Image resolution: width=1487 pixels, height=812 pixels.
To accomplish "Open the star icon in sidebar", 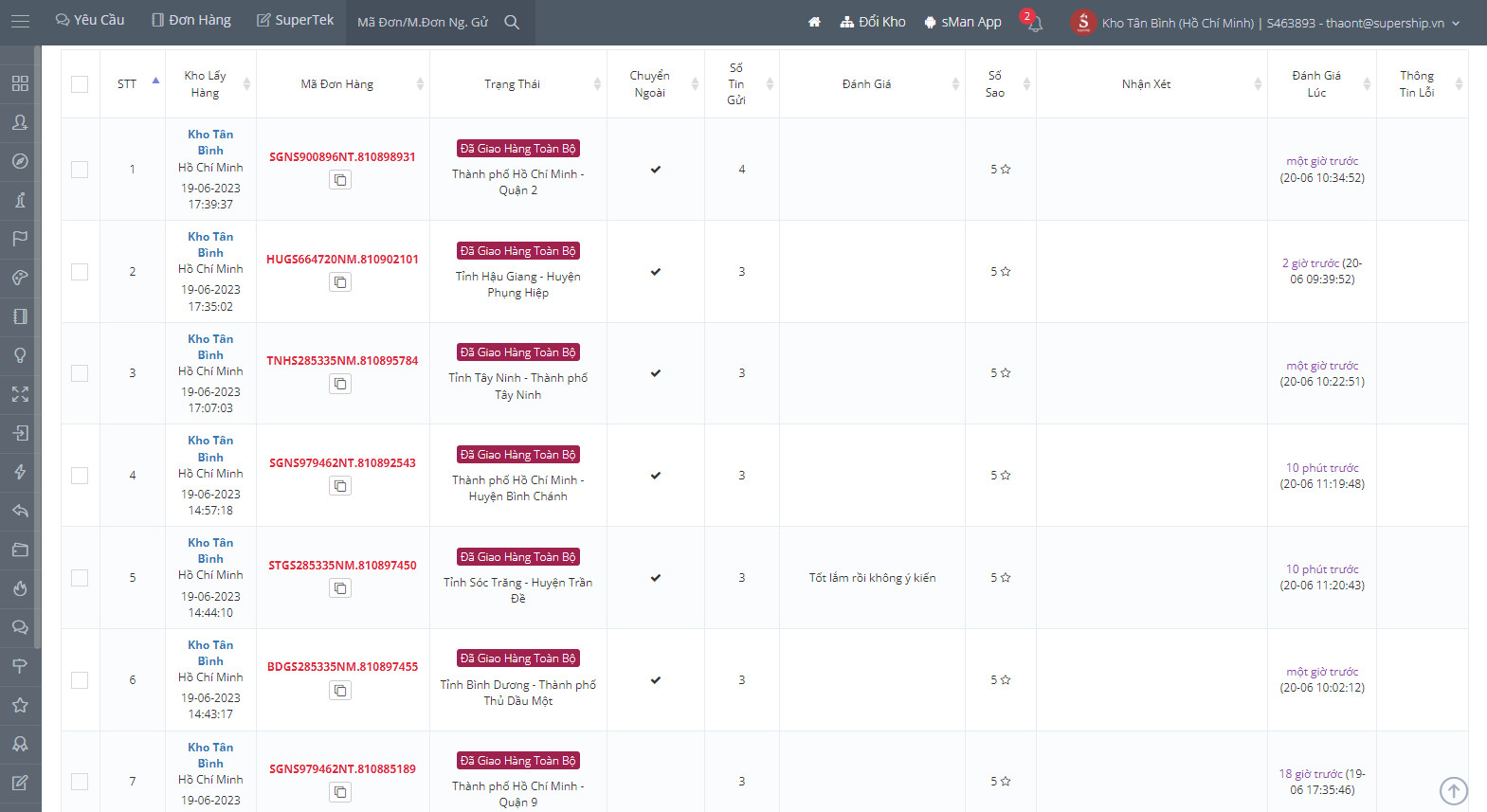I will tap(20, 705).
